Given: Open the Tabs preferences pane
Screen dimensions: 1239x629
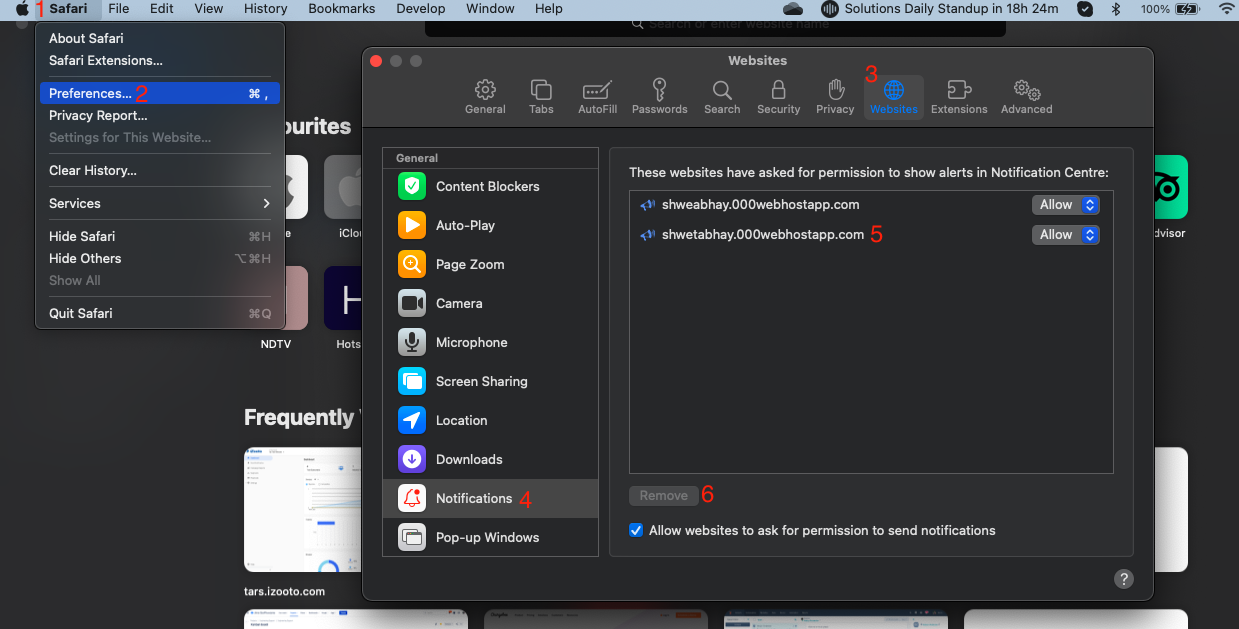Looking at the screenshot, I should pyautogui.click(x=541, y=97).
